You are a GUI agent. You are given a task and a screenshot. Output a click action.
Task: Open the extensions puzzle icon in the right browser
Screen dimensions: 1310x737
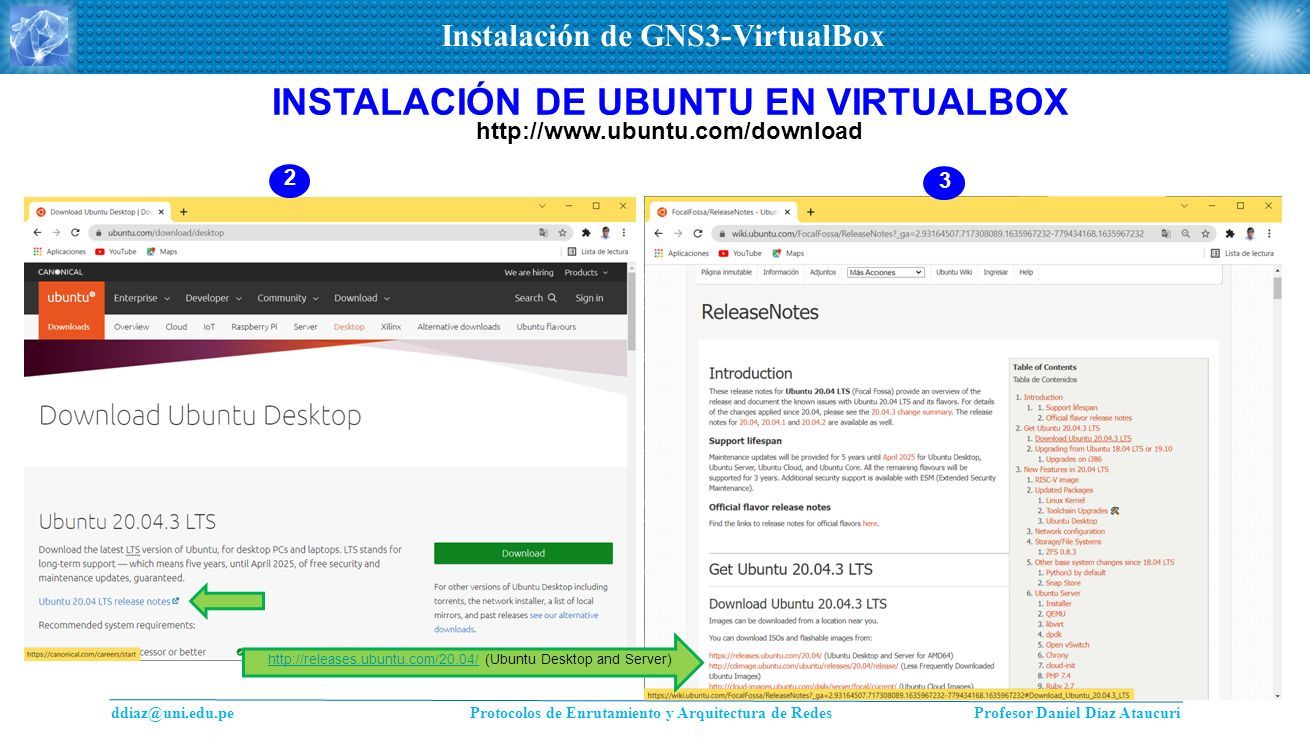click(x=1230, y=233)
